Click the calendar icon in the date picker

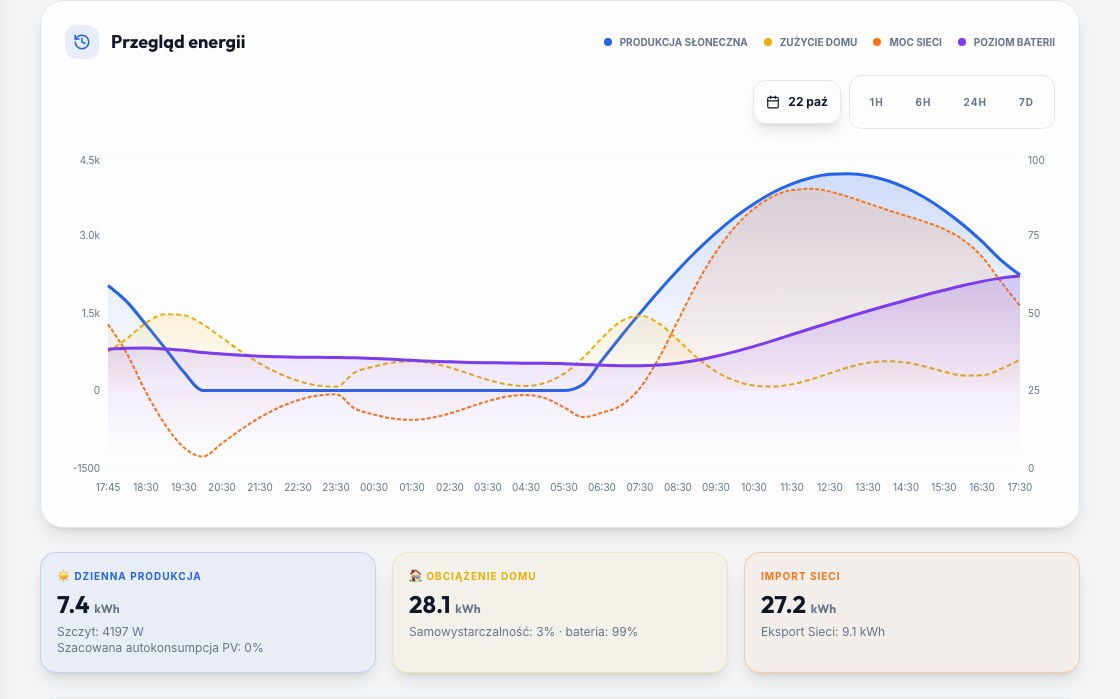773,102
